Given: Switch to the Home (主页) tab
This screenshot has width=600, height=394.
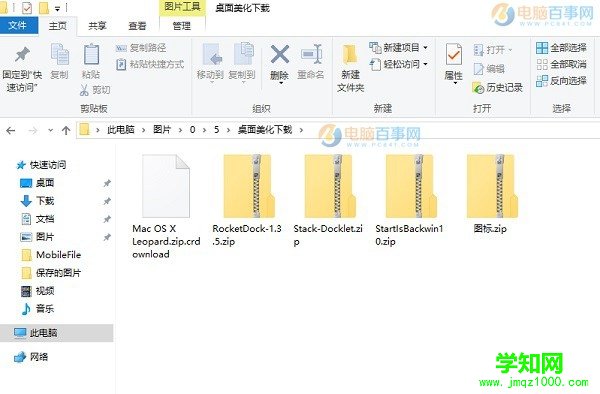Looking at the screenshot, I should coord(58,26).
